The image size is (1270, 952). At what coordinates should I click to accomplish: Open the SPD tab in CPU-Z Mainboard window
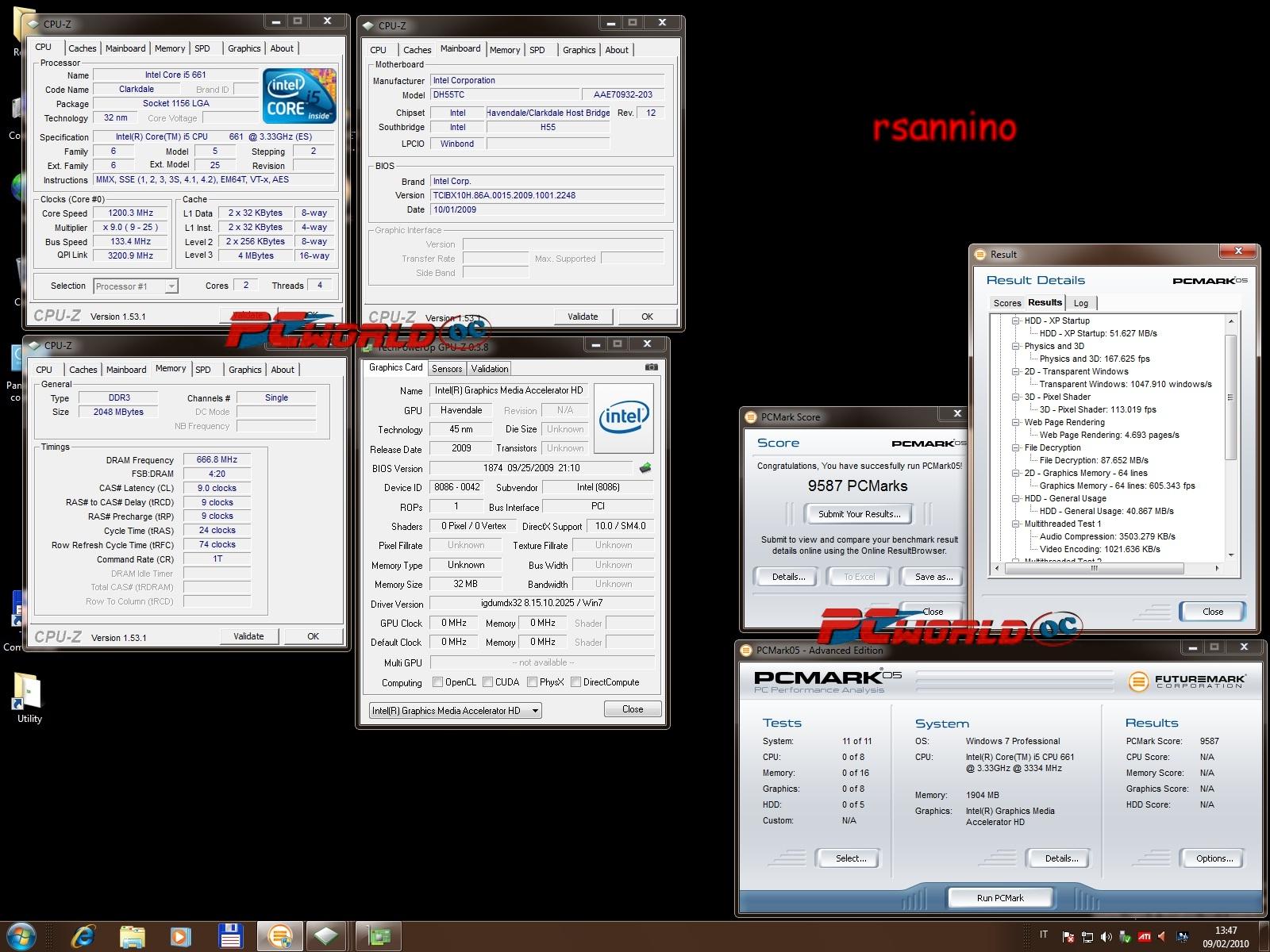pos(537,50)
